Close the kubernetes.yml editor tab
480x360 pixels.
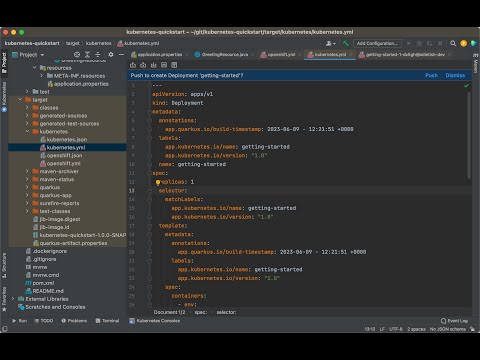(x=350, y=55)
